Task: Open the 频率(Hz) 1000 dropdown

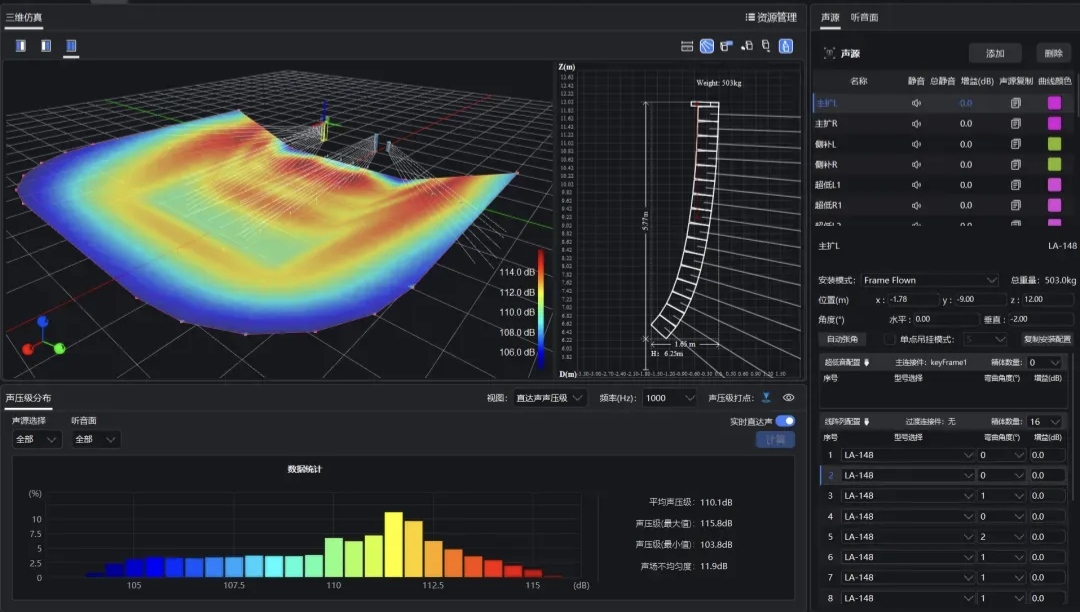Action: click(x=669, y=398)
